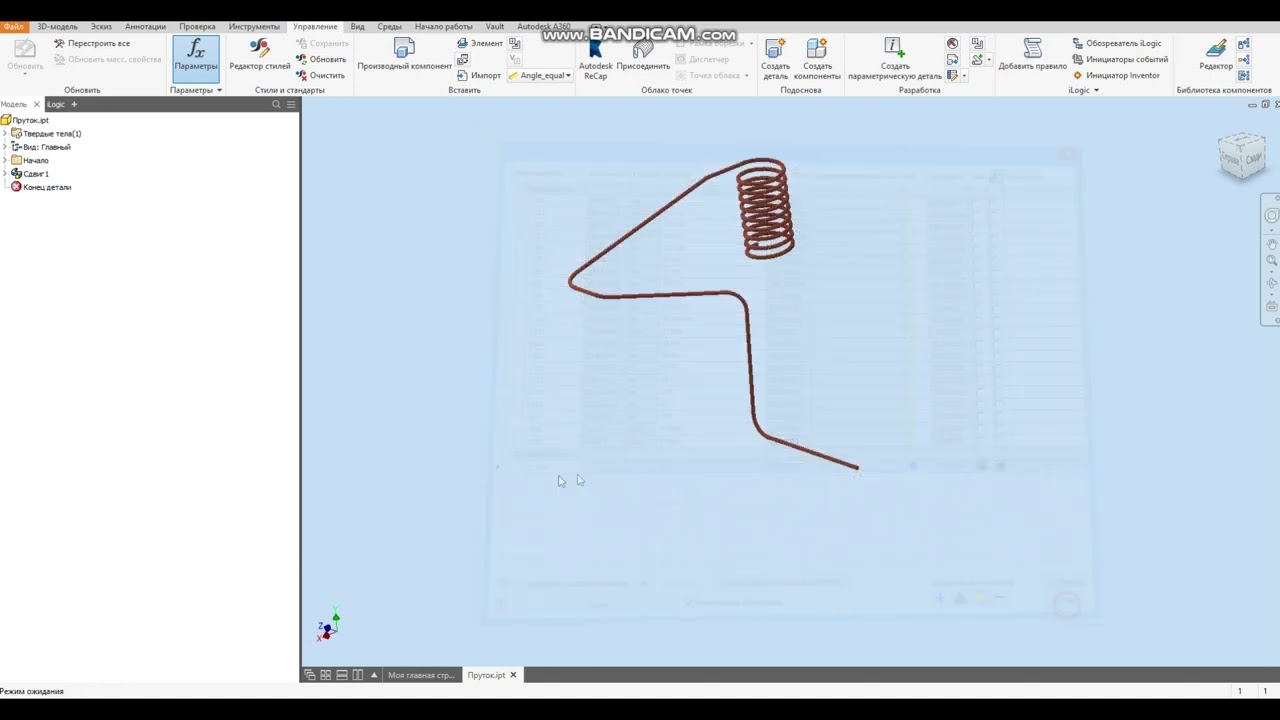The height and width of the screenshot is (720, 1280).
Task: Click the ViewCube in the viewport
Action: tap(1242, 157)
